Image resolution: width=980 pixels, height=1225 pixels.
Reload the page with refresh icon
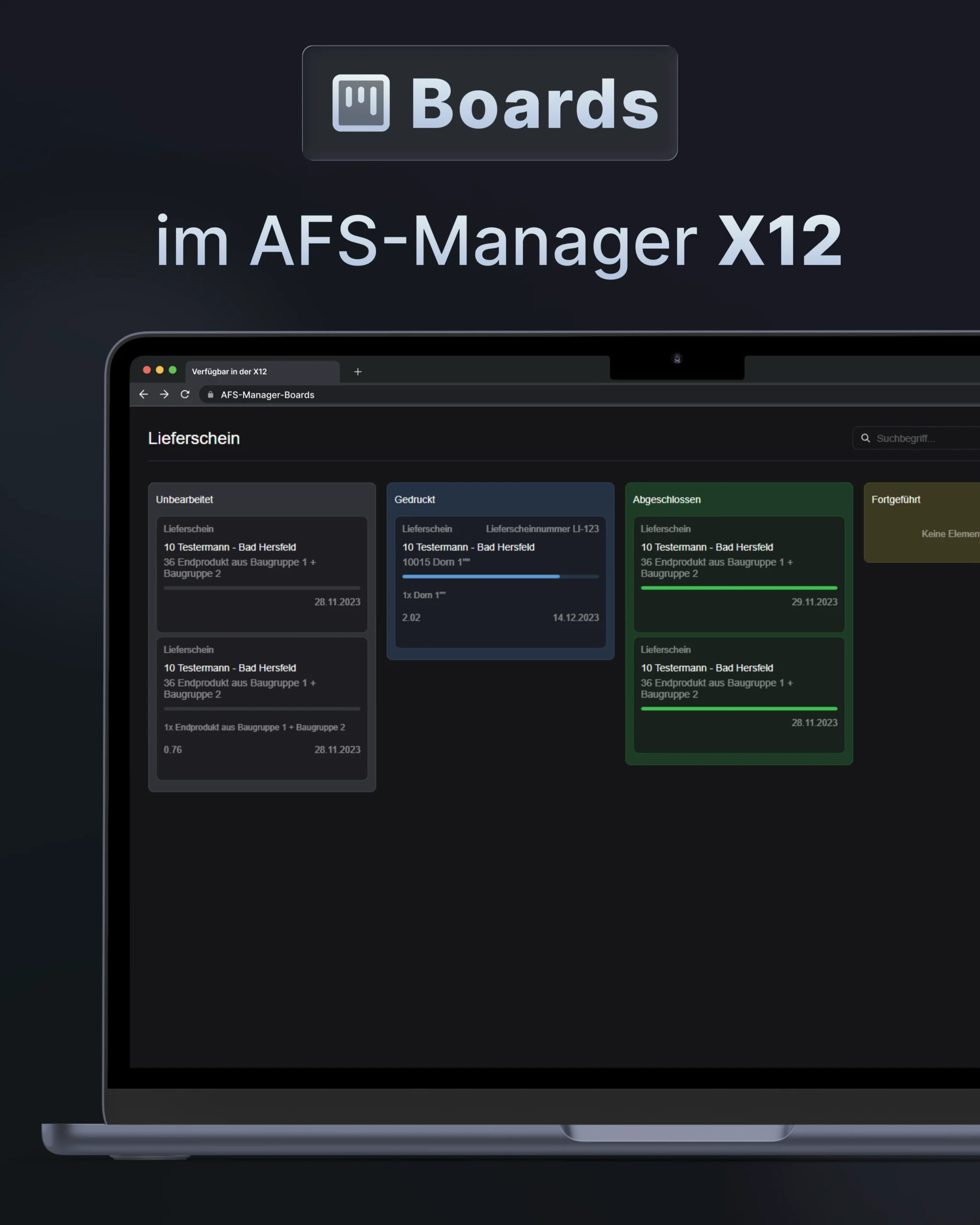tap(185, 394)
